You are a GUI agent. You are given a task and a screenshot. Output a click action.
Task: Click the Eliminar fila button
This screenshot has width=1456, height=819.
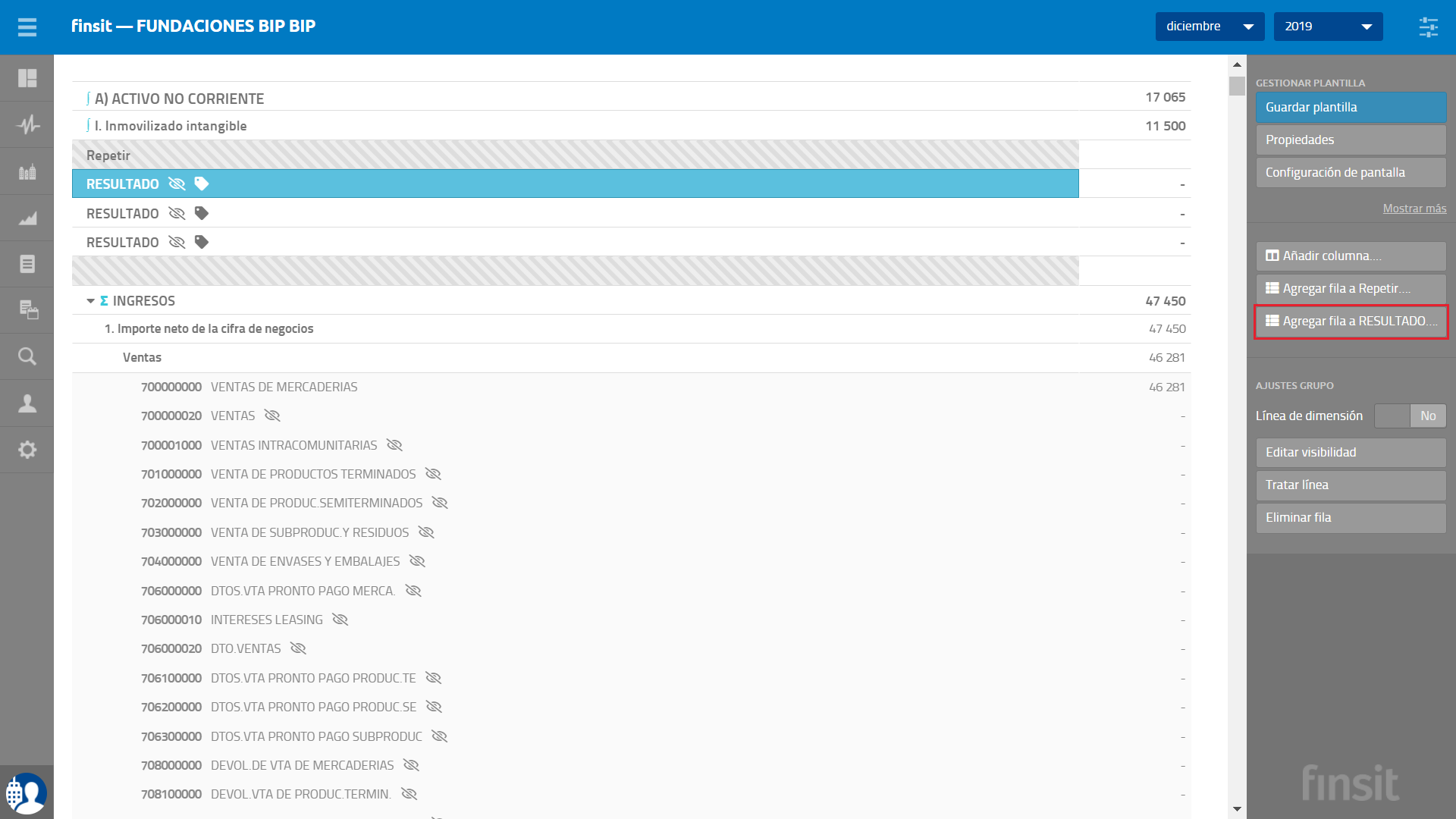click(1351, 517)
